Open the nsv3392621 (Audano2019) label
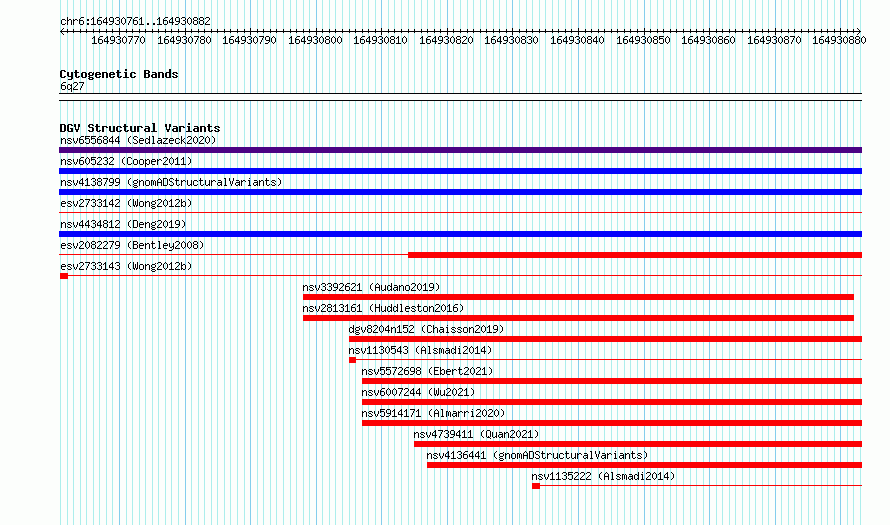Image resolution: width=890 pixels, height=525 pixels. coord(371,287)
